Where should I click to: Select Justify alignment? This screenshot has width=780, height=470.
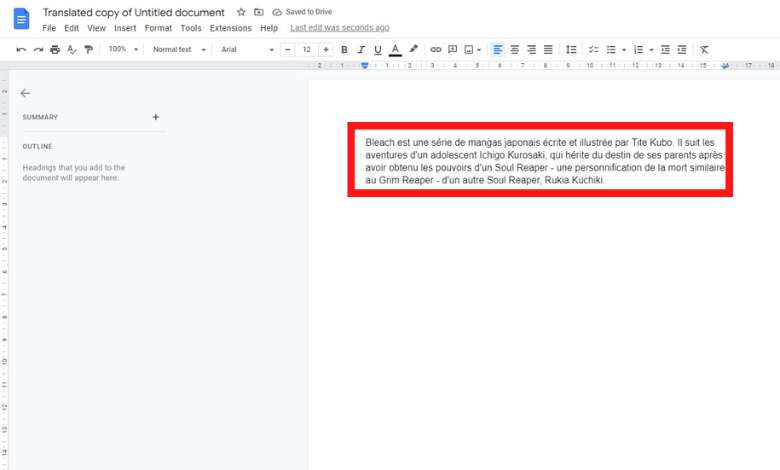[548, 50]
